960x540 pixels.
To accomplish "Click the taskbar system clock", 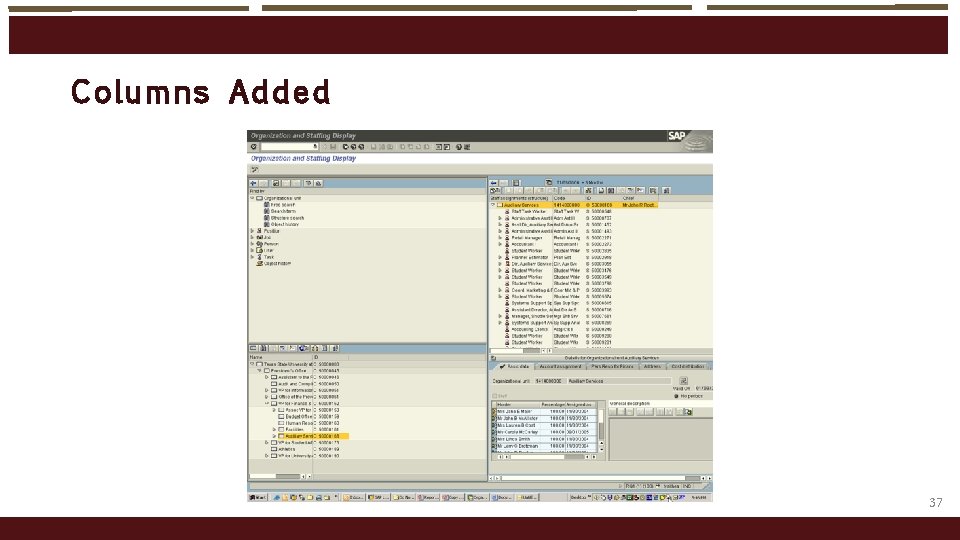I will coord(699,497).
